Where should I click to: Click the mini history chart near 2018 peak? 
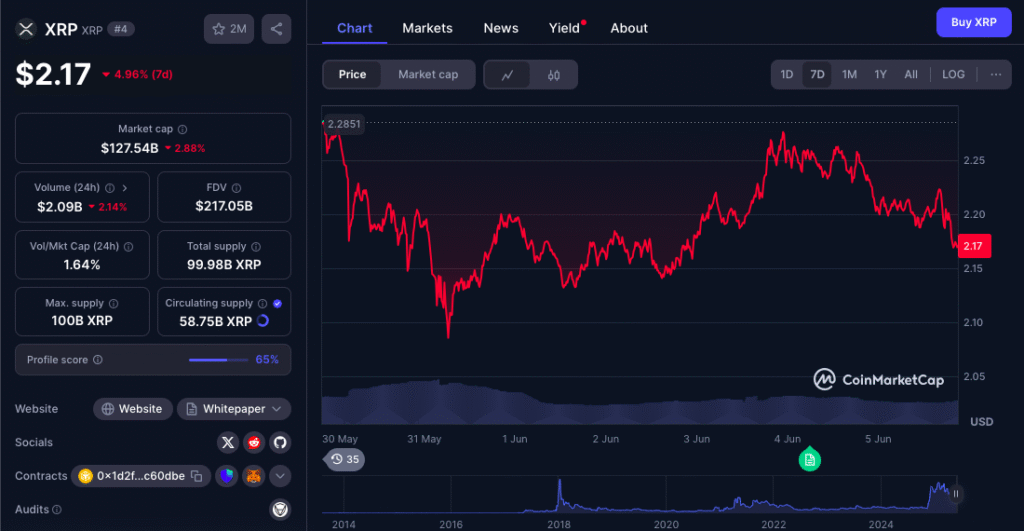click(x=560, y=495)
